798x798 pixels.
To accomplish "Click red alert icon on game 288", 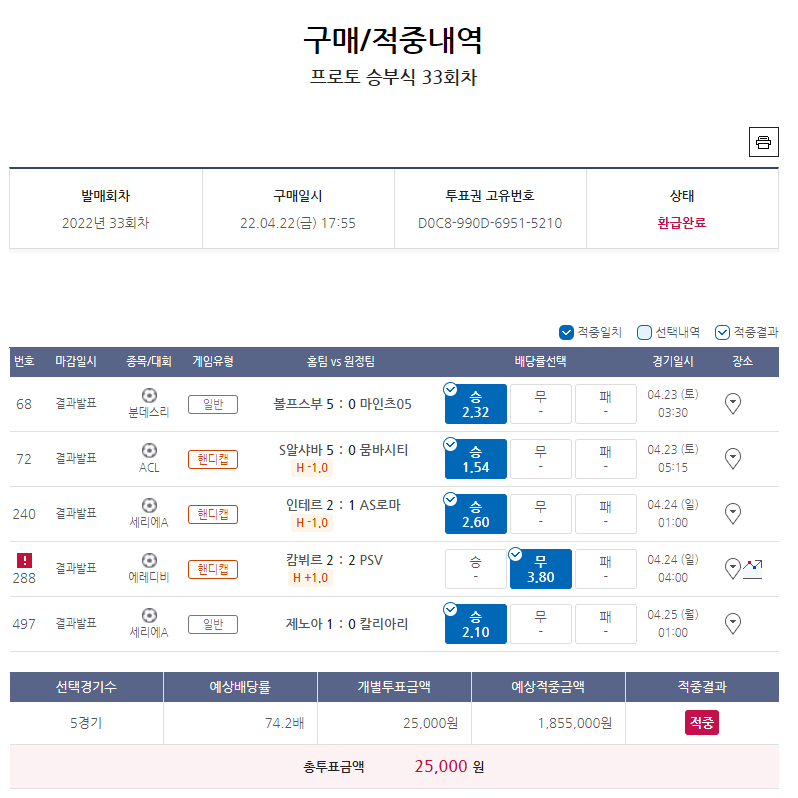I will [24, 560].
